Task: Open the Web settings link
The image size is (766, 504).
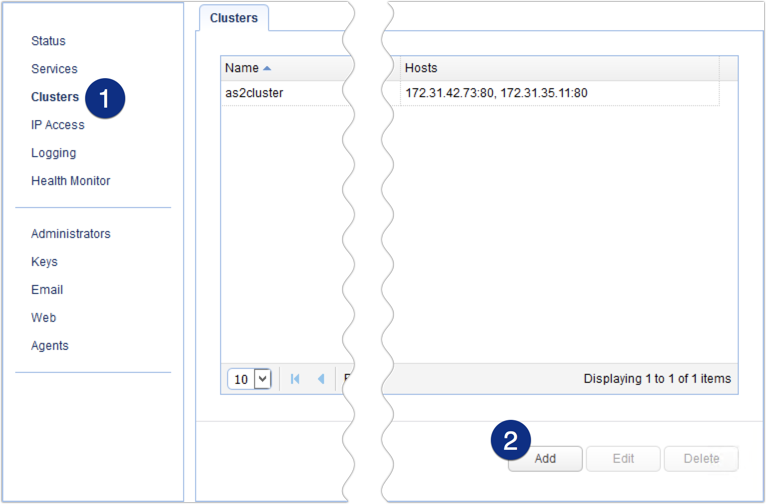Action: click(44, 318)
